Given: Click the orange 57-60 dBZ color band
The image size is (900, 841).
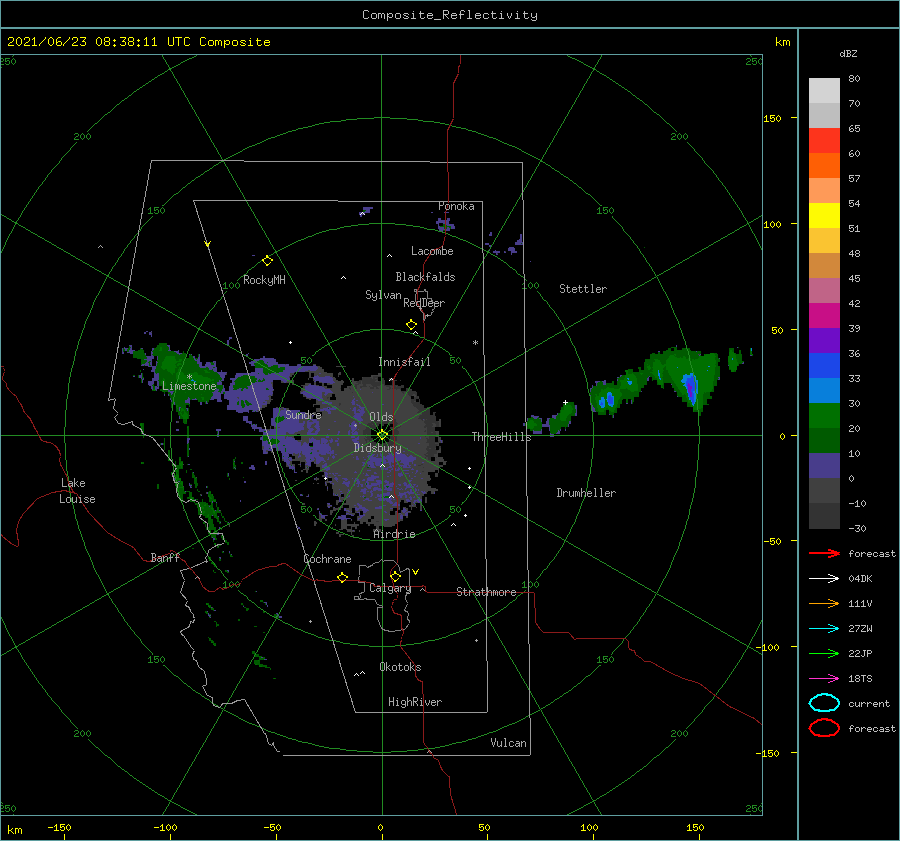Looking at the screenshot, I should click(x=824, y=165).
